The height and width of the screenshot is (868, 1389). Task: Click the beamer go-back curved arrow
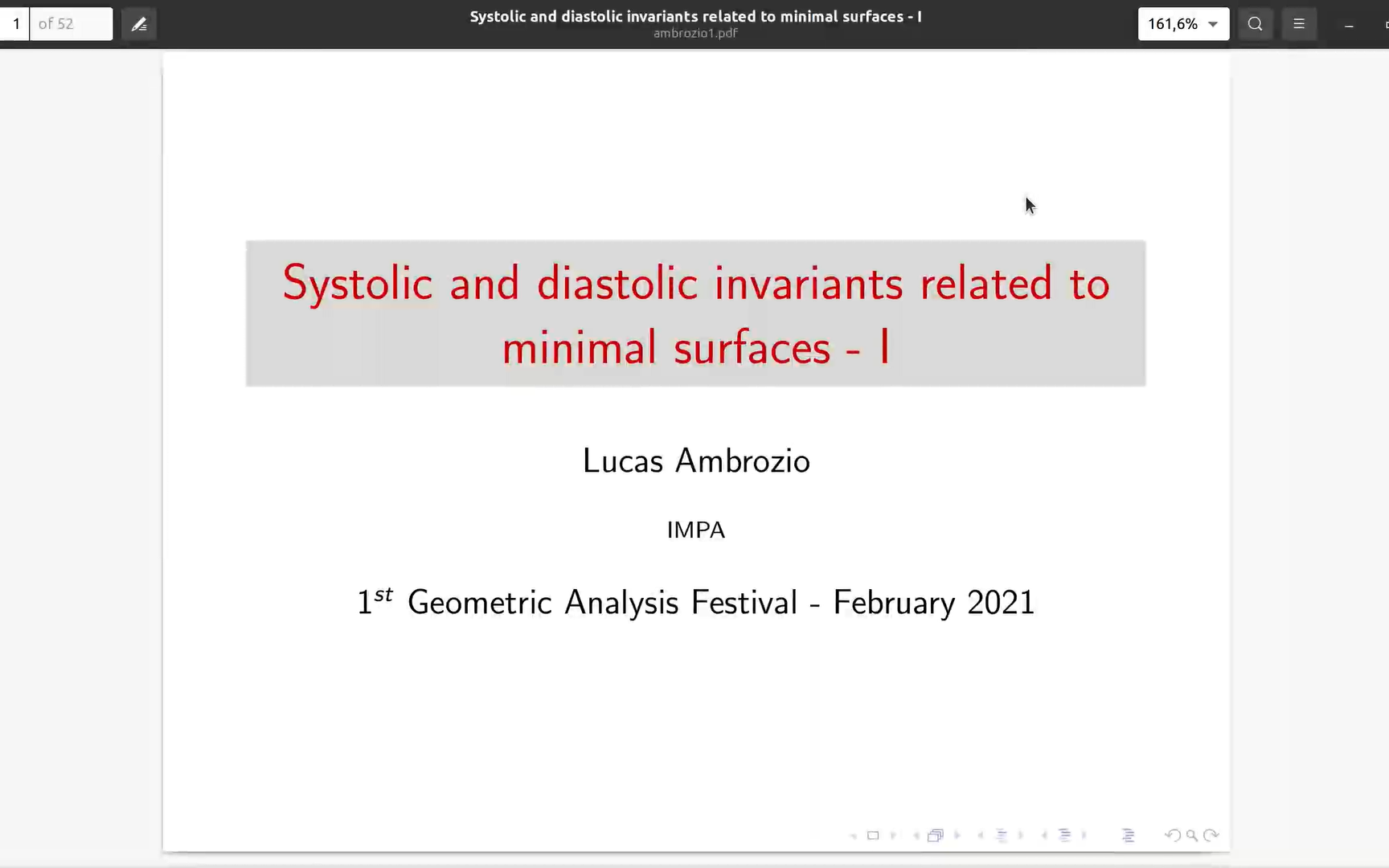point(1173,836)
